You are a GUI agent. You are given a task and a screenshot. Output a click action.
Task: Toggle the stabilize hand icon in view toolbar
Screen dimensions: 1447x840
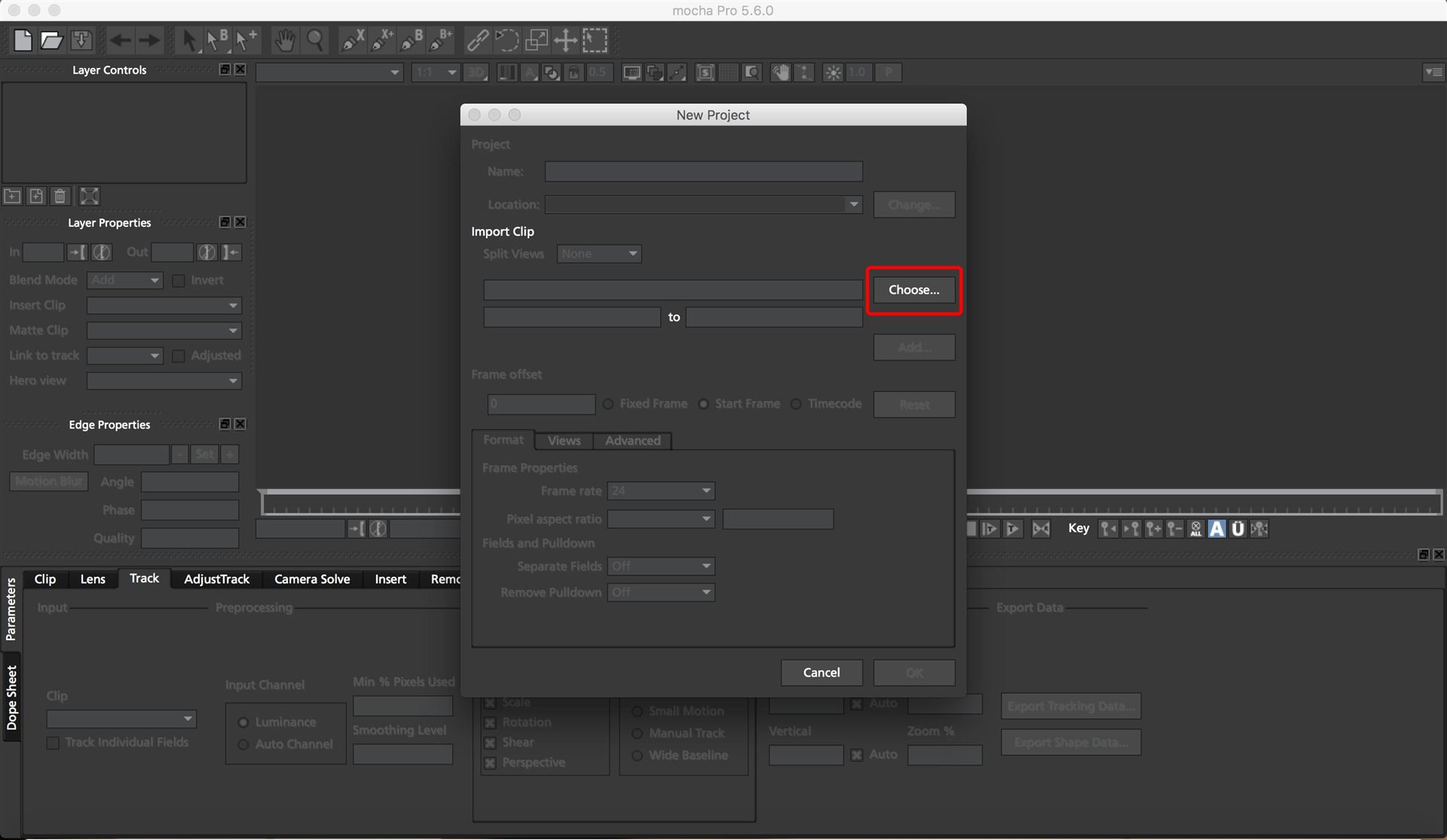tap(781, 72)
